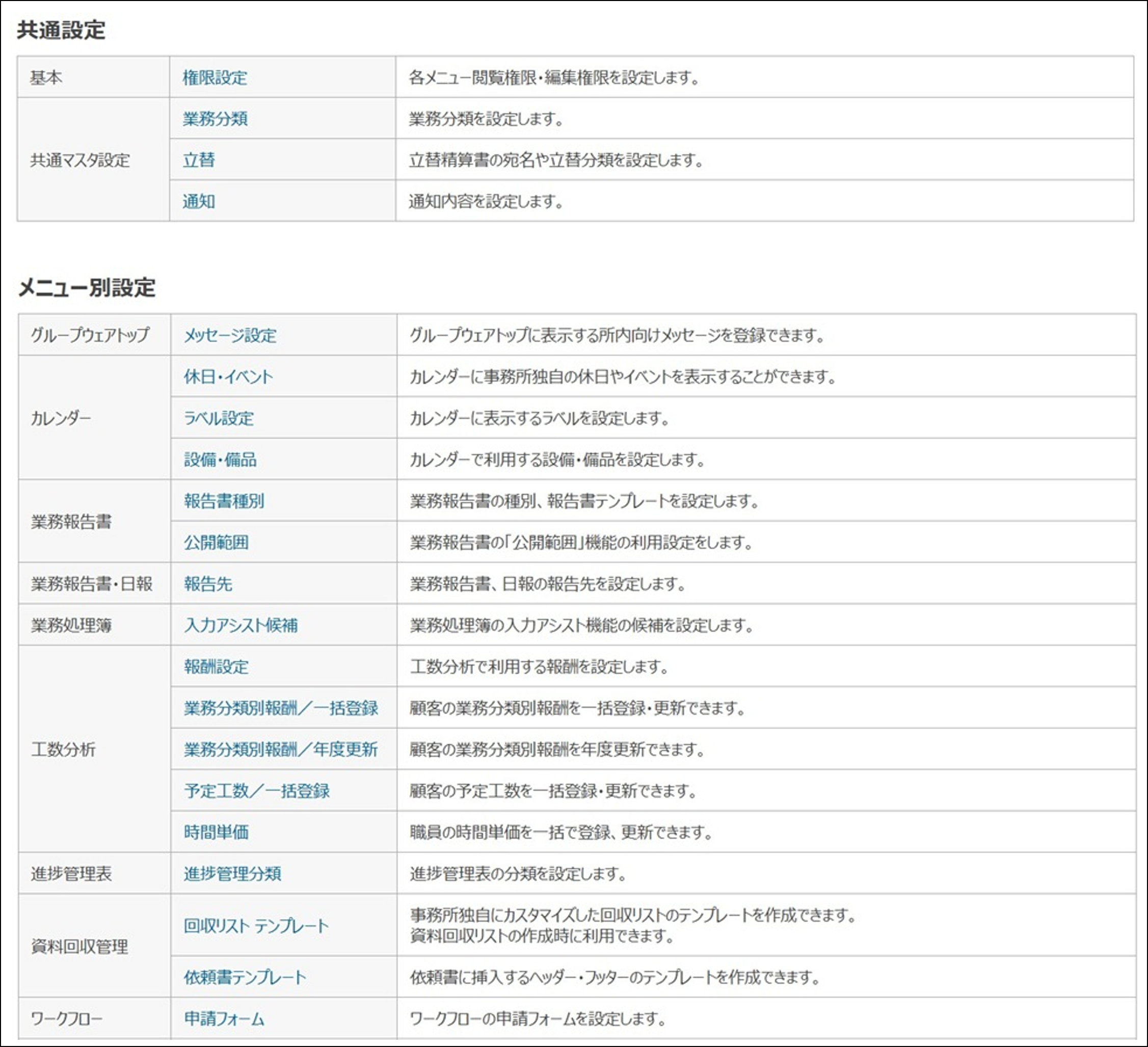Open 立替 master settings
The image size is (1148, 1047).
[x=199, y=160]
